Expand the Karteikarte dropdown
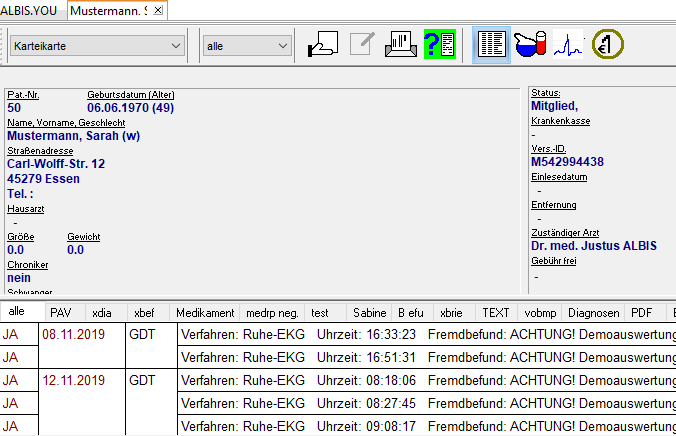Screen dimensions: 676x436 (x=176, y=45)
